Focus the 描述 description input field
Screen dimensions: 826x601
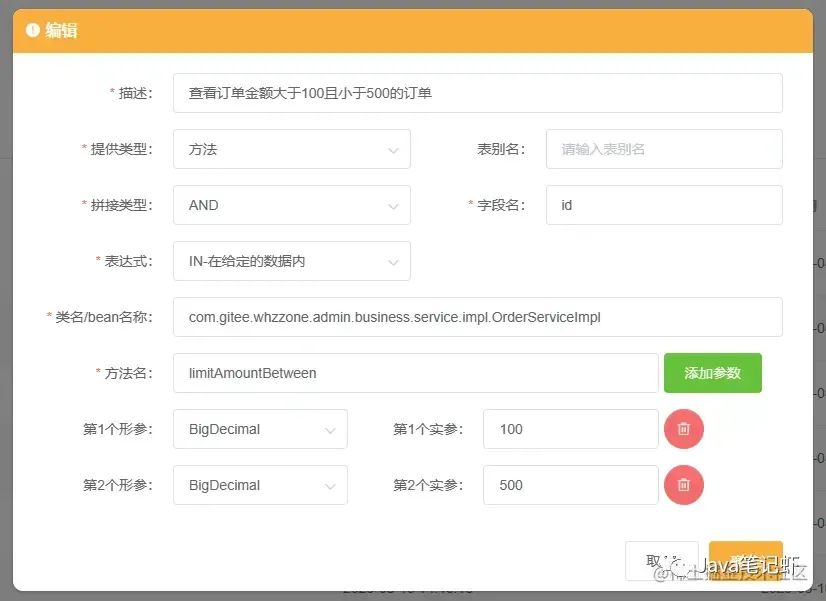tap(477, 93)
